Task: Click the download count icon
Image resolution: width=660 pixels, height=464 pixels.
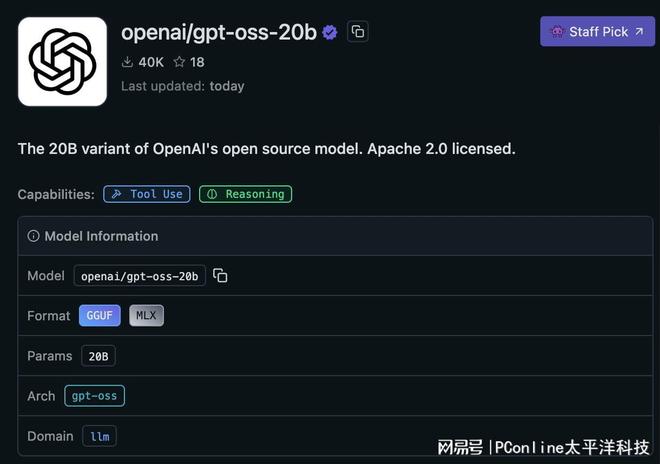Action: [x=127, y=62]
